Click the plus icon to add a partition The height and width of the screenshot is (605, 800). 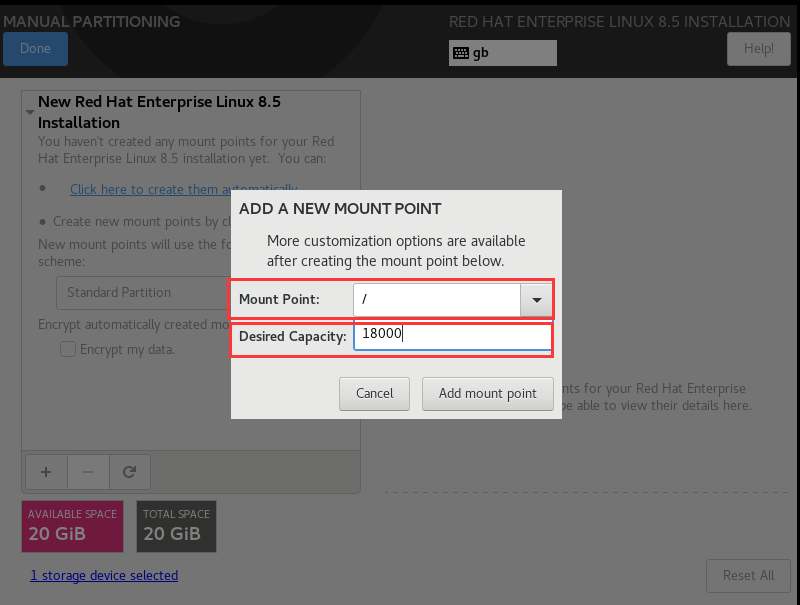click(46, 472)
